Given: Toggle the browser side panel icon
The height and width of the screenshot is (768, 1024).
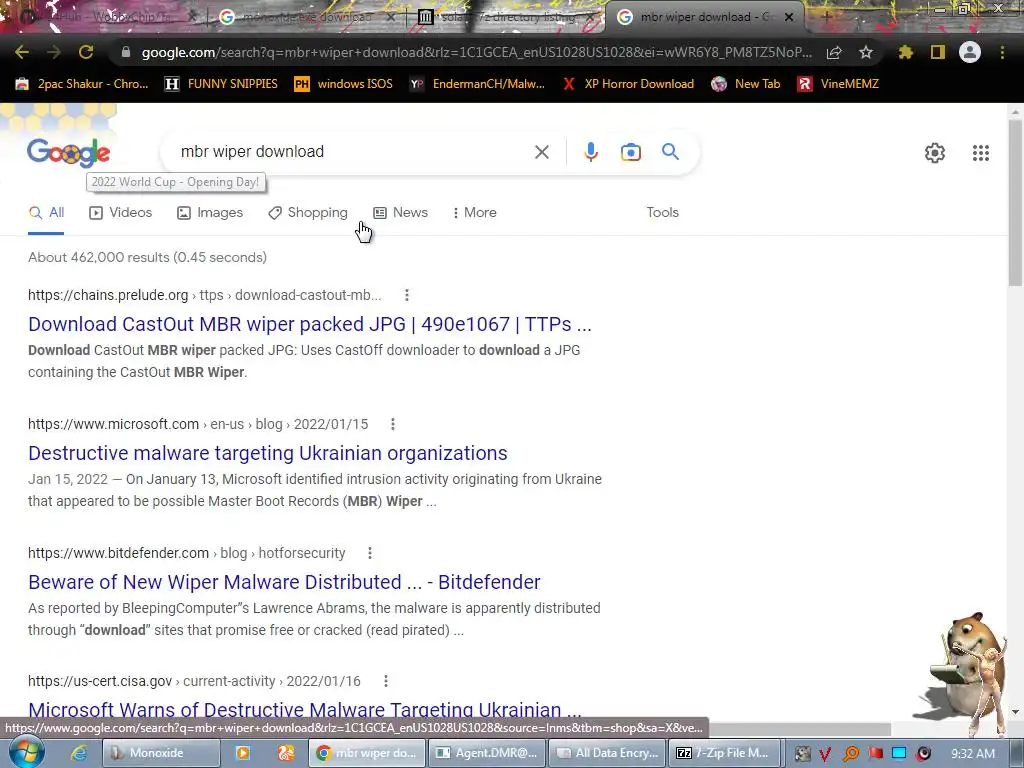Looking at the screenshot, I should coord(938,52).
